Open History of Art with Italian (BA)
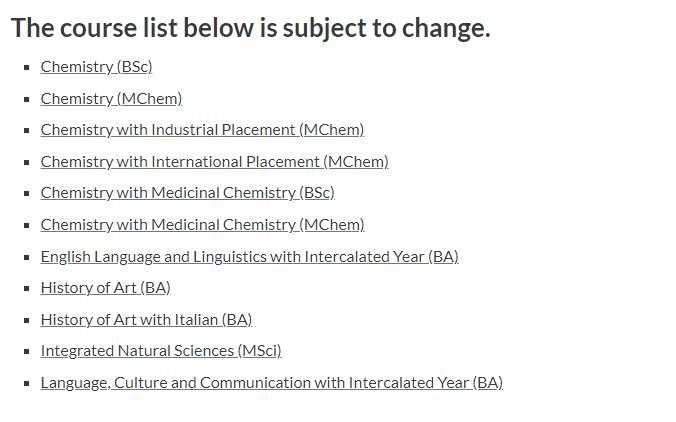Image resolution: width=676 pixels, height=422 pixels. pyautogui.click(x=147, y=319)
